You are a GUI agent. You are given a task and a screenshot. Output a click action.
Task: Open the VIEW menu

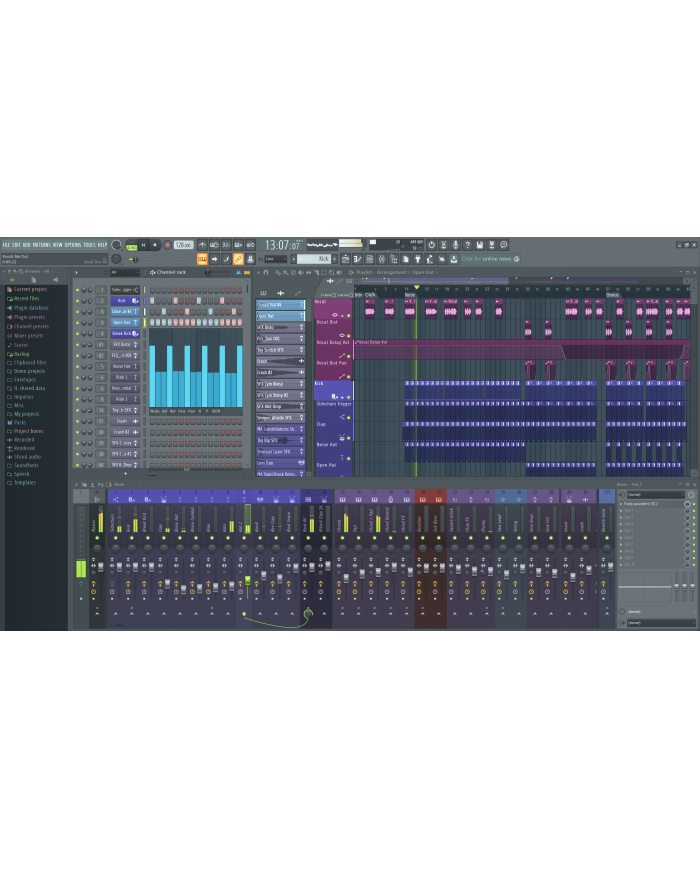point(58,245)
